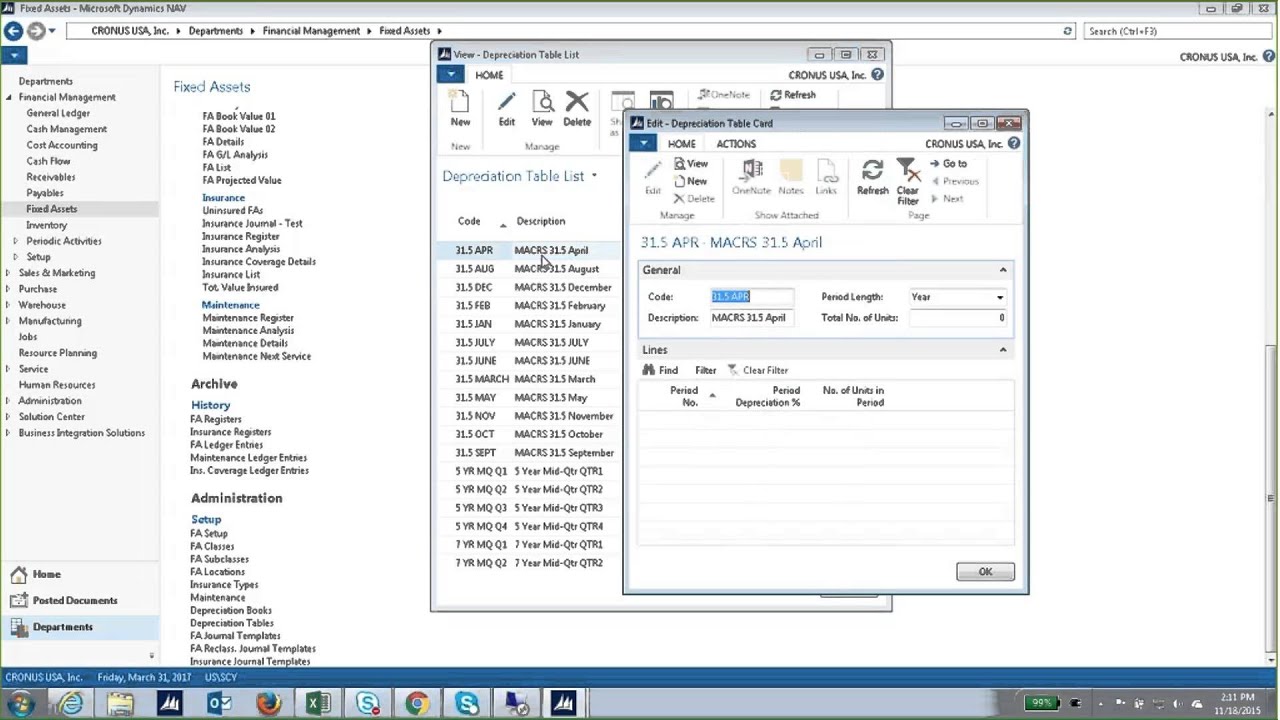This screenshot has height=720, width=1280.
Task: Open HOME tab in Depreciation Table List
Action: click(489, 75)
